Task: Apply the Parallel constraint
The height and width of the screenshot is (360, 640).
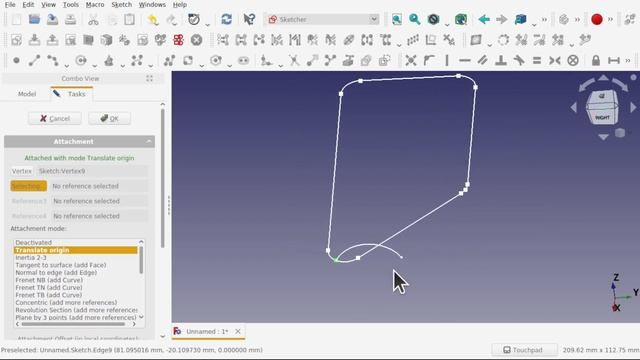Action: [x=482, y=60]
